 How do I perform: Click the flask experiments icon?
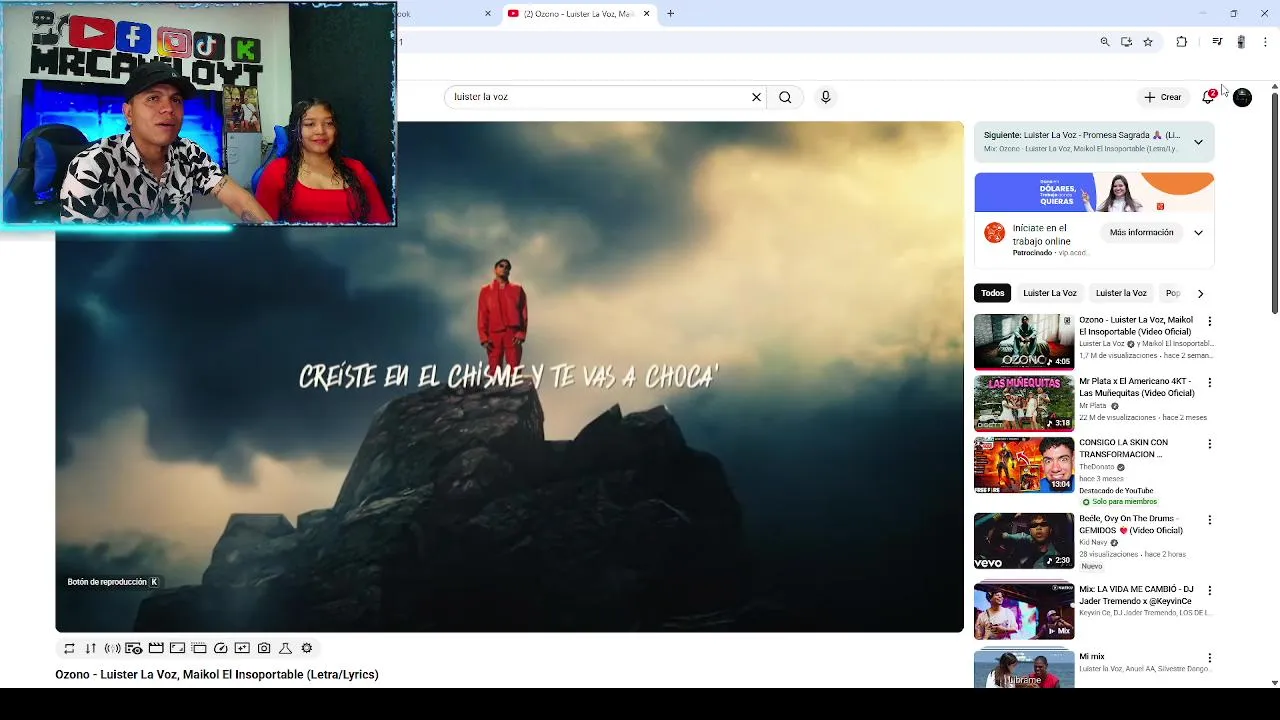[x=285, y=648]
